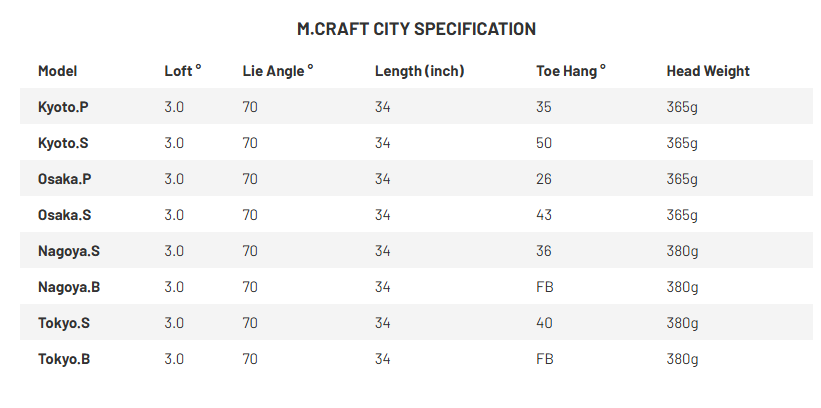
Task: Select the Kyoto.P model row
Action: tap(65, 107)
